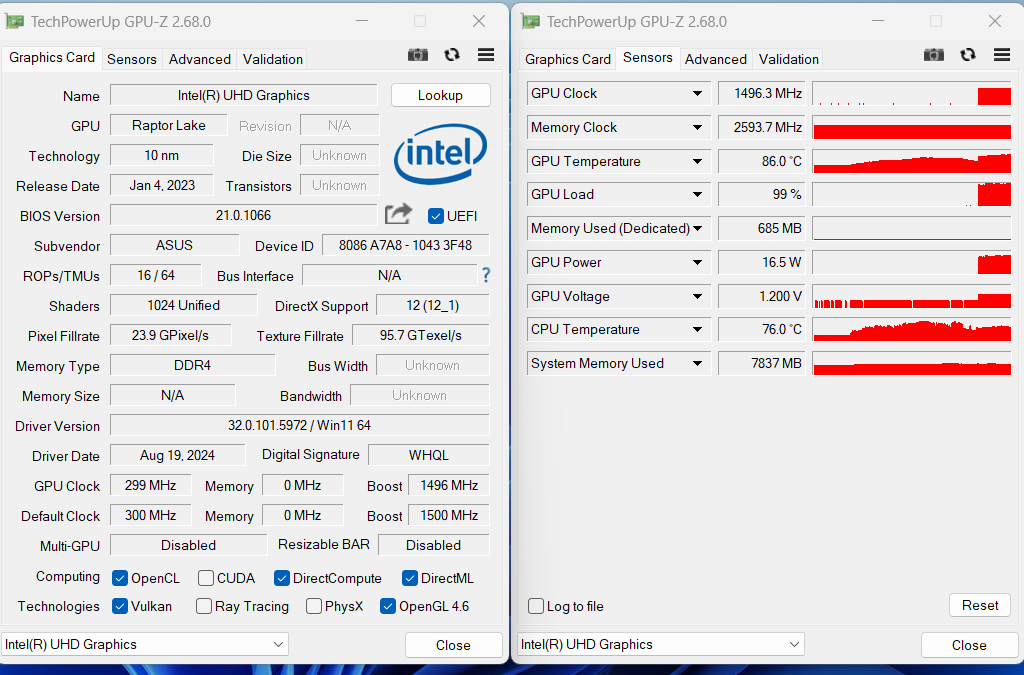Click the GPU Temperature history graph
This screenshot has height=675, width=1024.
[x=912, y=161]
